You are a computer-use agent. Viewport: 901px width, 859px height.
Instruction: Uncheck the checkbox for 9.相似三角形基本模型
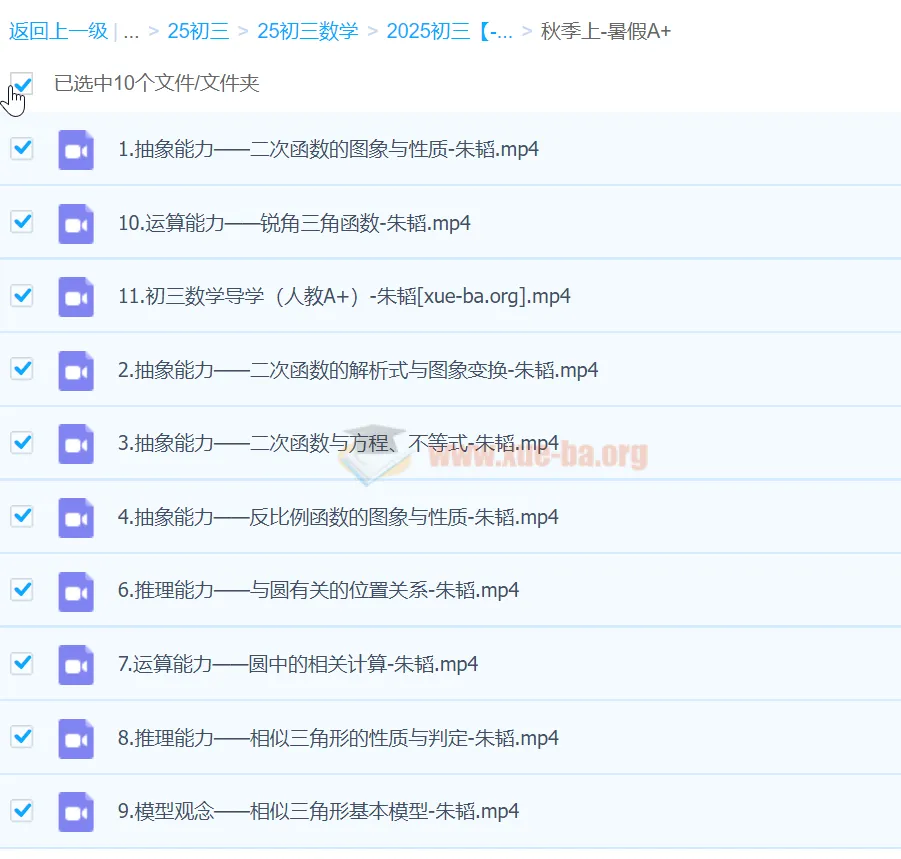coord(22,811)
